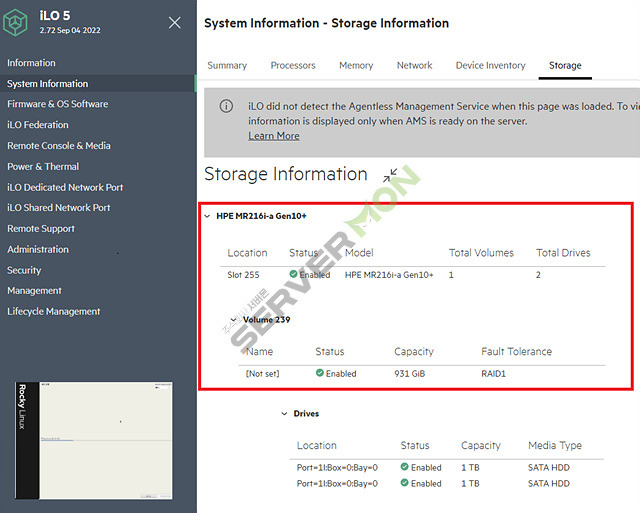Open Management page
The width and height of the screenshot is (640, 513).
(x=34, y=291)
